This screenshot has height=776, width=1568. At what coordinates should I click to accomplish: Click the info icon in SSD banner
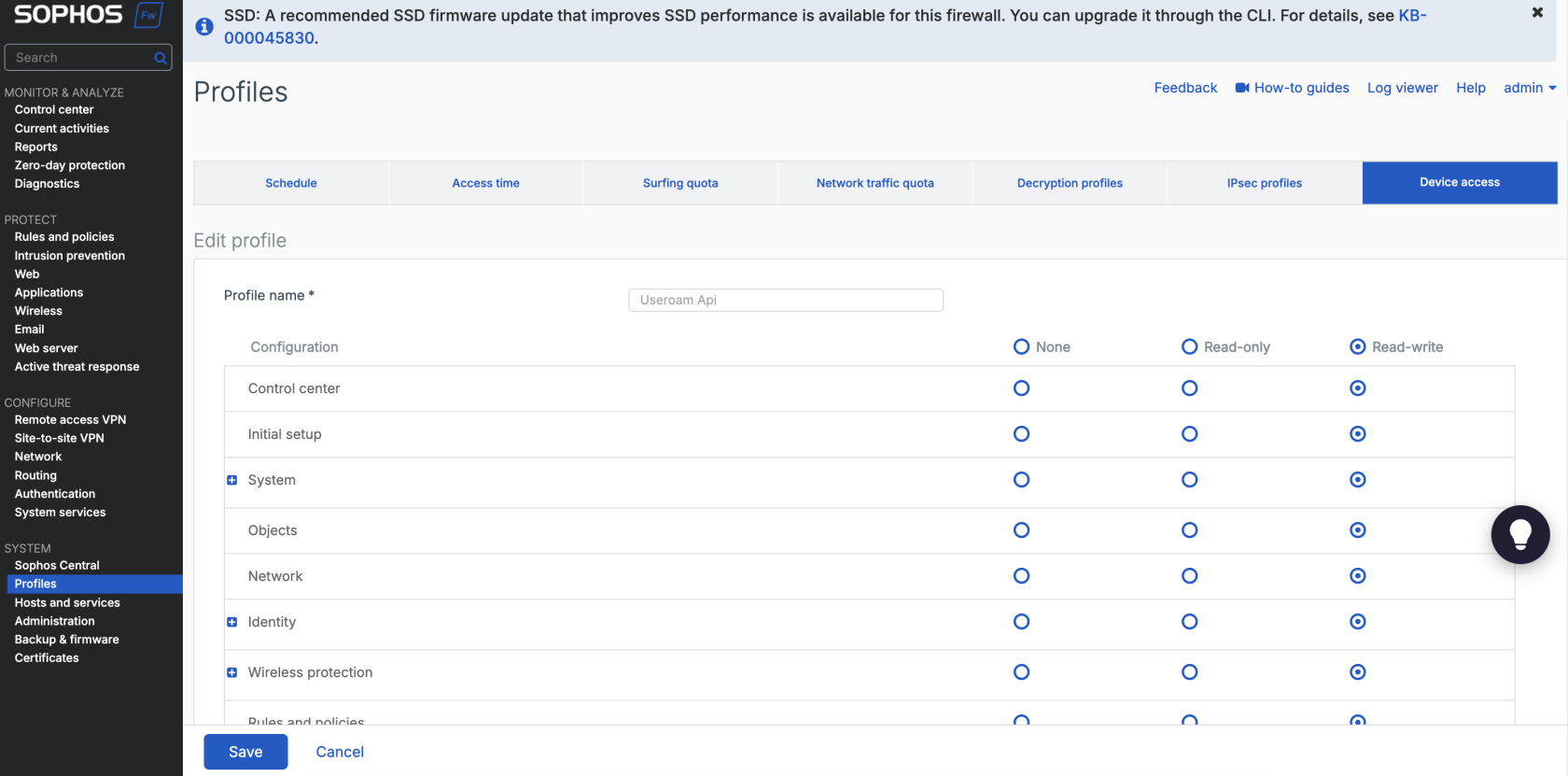(204, 27)
